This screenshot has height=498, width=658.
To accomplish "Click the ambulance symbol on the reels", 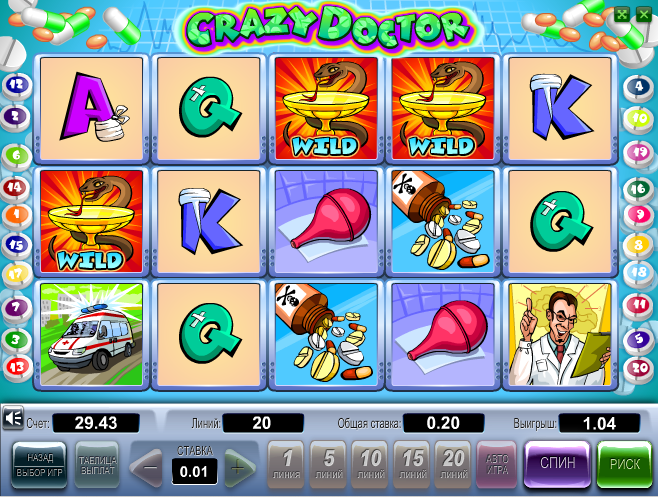I will [92, 334].
